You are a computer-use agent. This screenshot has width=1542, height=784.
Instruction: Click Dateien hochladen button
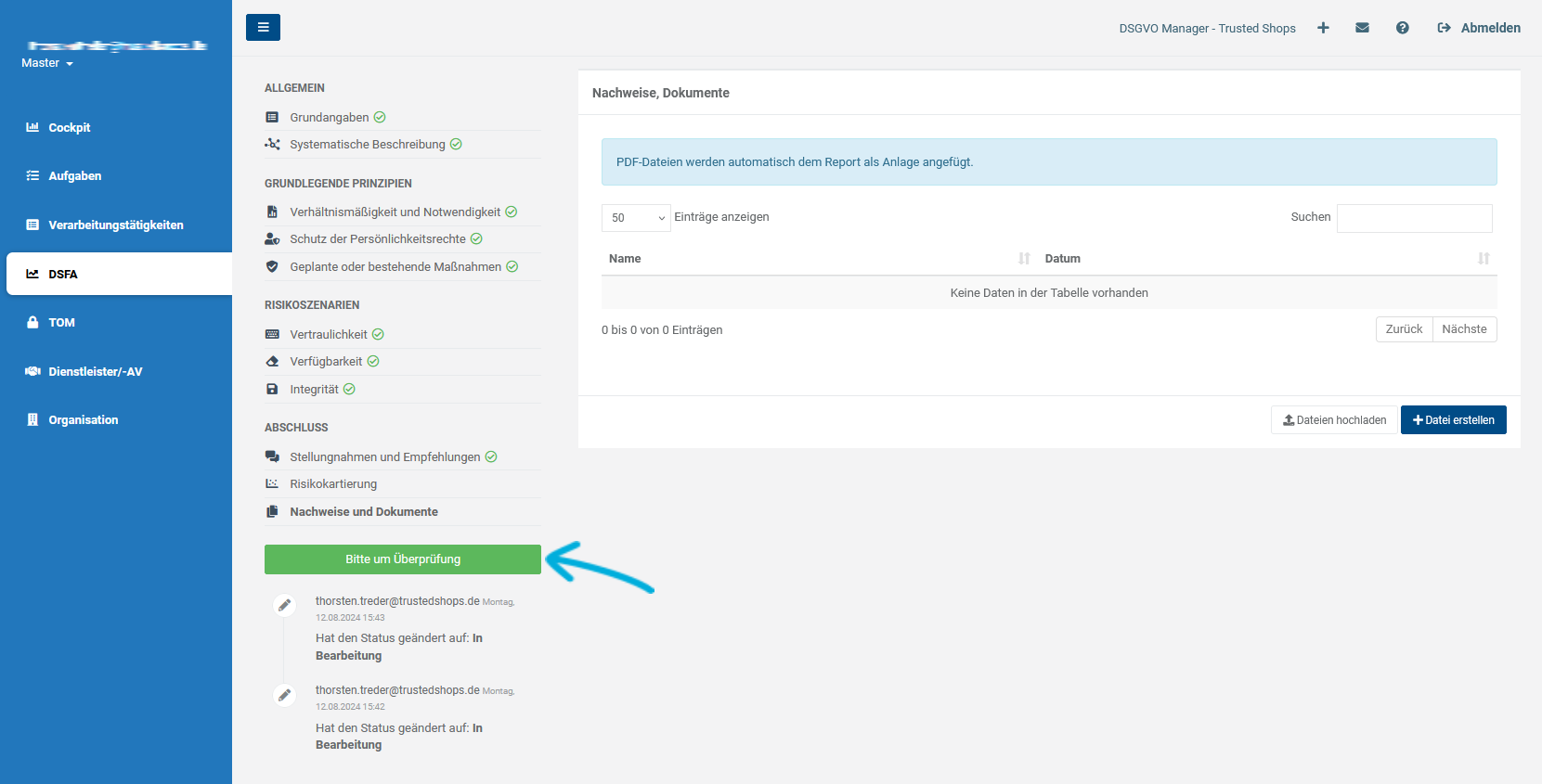[1334, 420]
